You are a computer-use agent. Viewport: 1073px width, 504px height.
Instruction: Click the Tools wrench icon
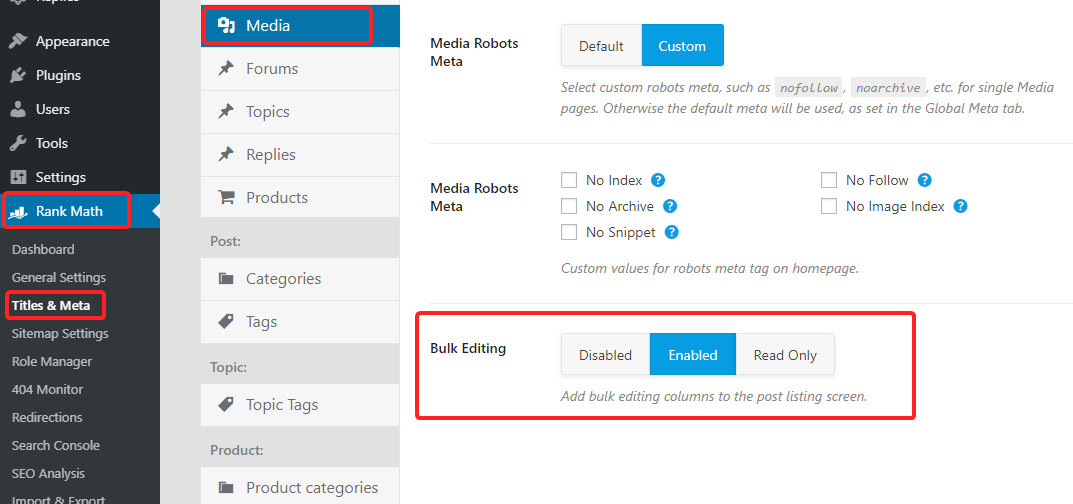18,143
